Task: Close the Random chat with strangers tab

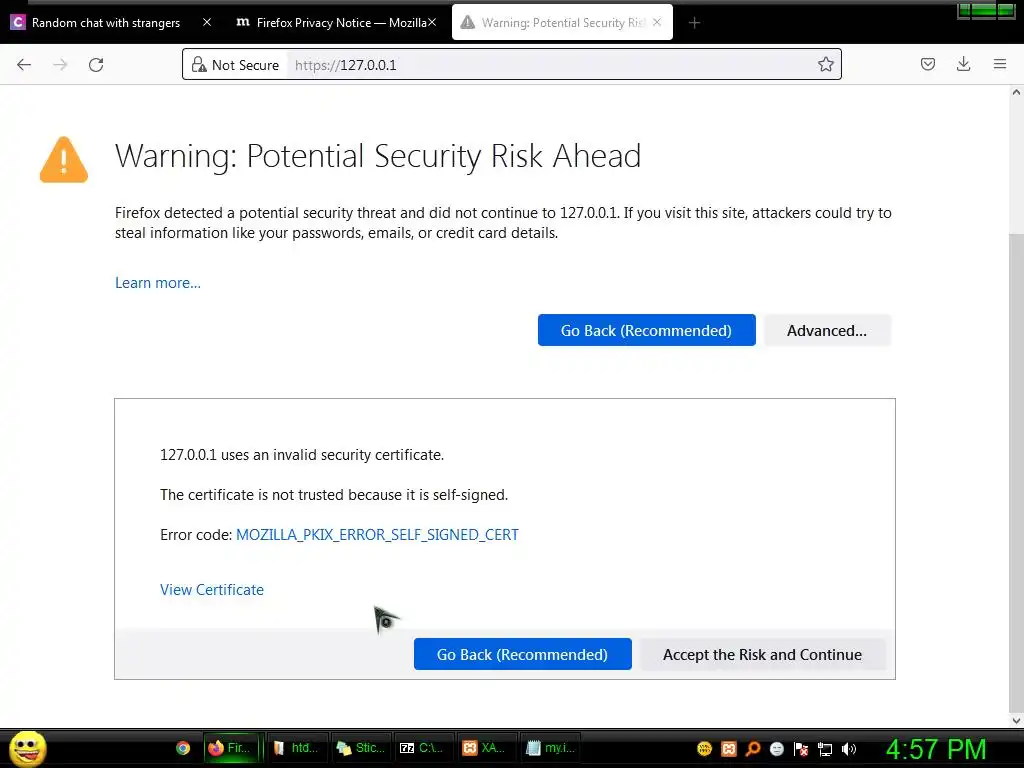Action: 207,23
